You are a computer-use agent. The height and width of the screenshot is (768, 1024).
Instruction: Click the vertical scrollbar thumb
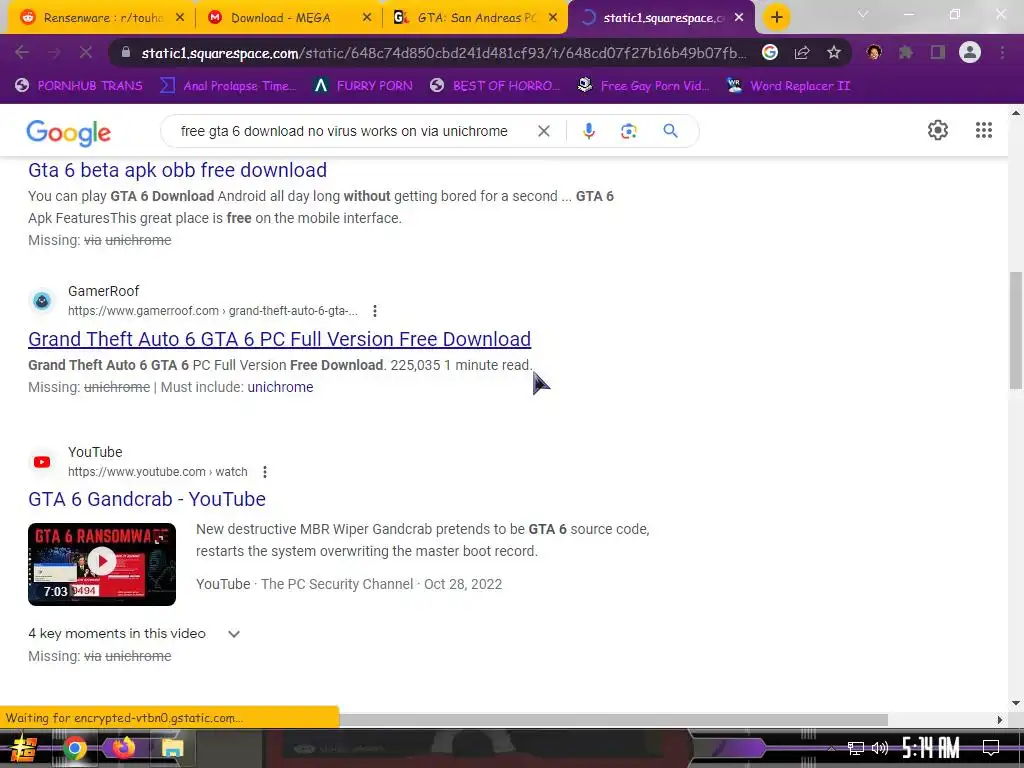pos(1016,331)
